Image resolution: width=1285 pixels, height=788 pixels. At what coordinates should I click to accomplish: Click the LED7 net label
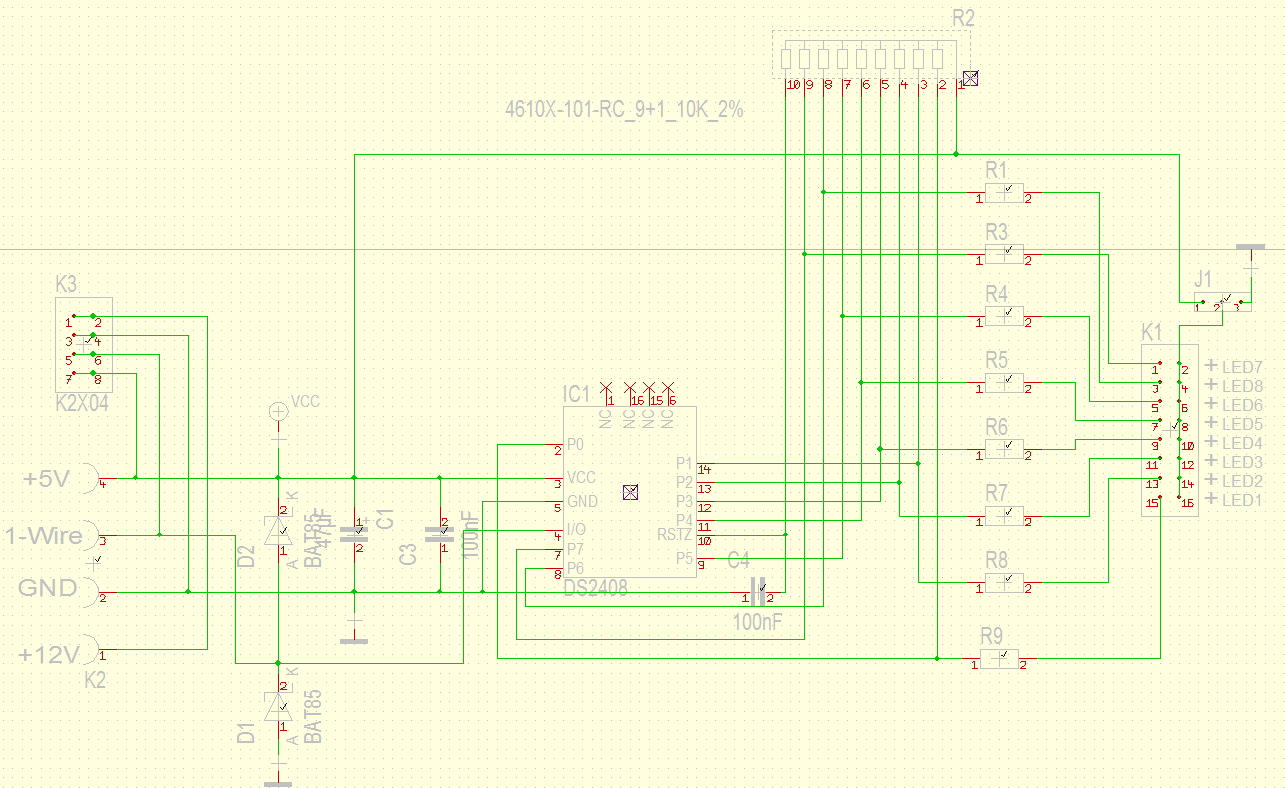pyautogui.click(x=1243, y=367)
